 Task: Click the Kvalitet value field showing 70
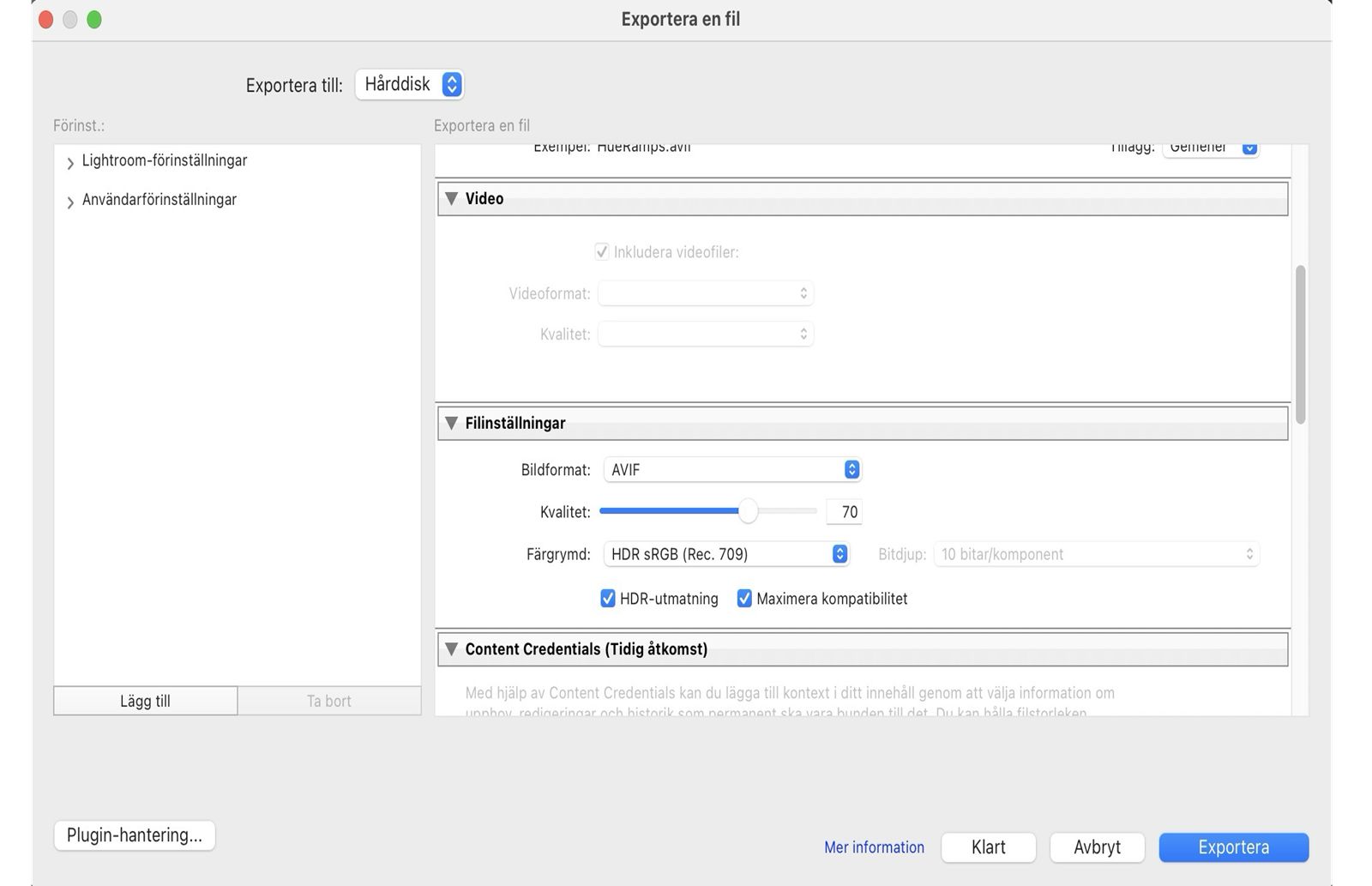[844, 512]
